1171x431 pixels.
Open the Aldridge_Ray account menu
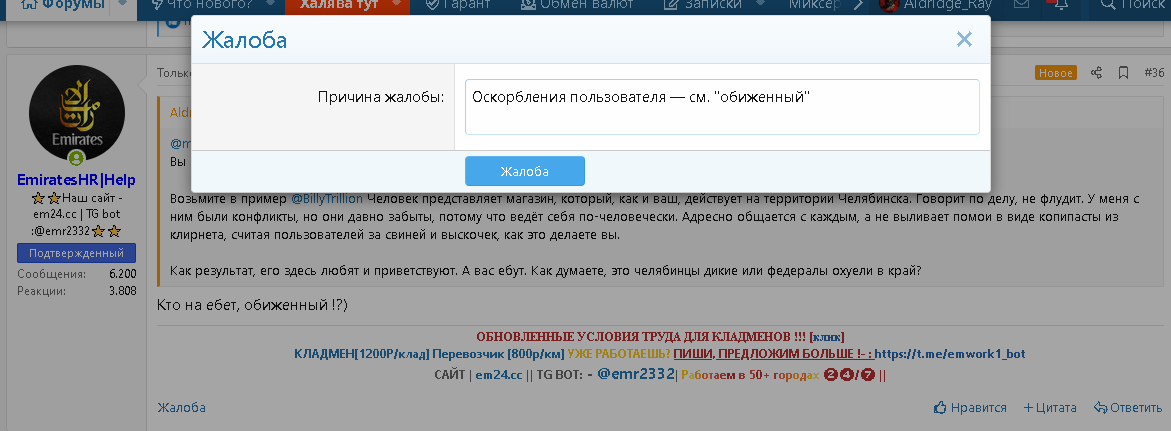935,5
